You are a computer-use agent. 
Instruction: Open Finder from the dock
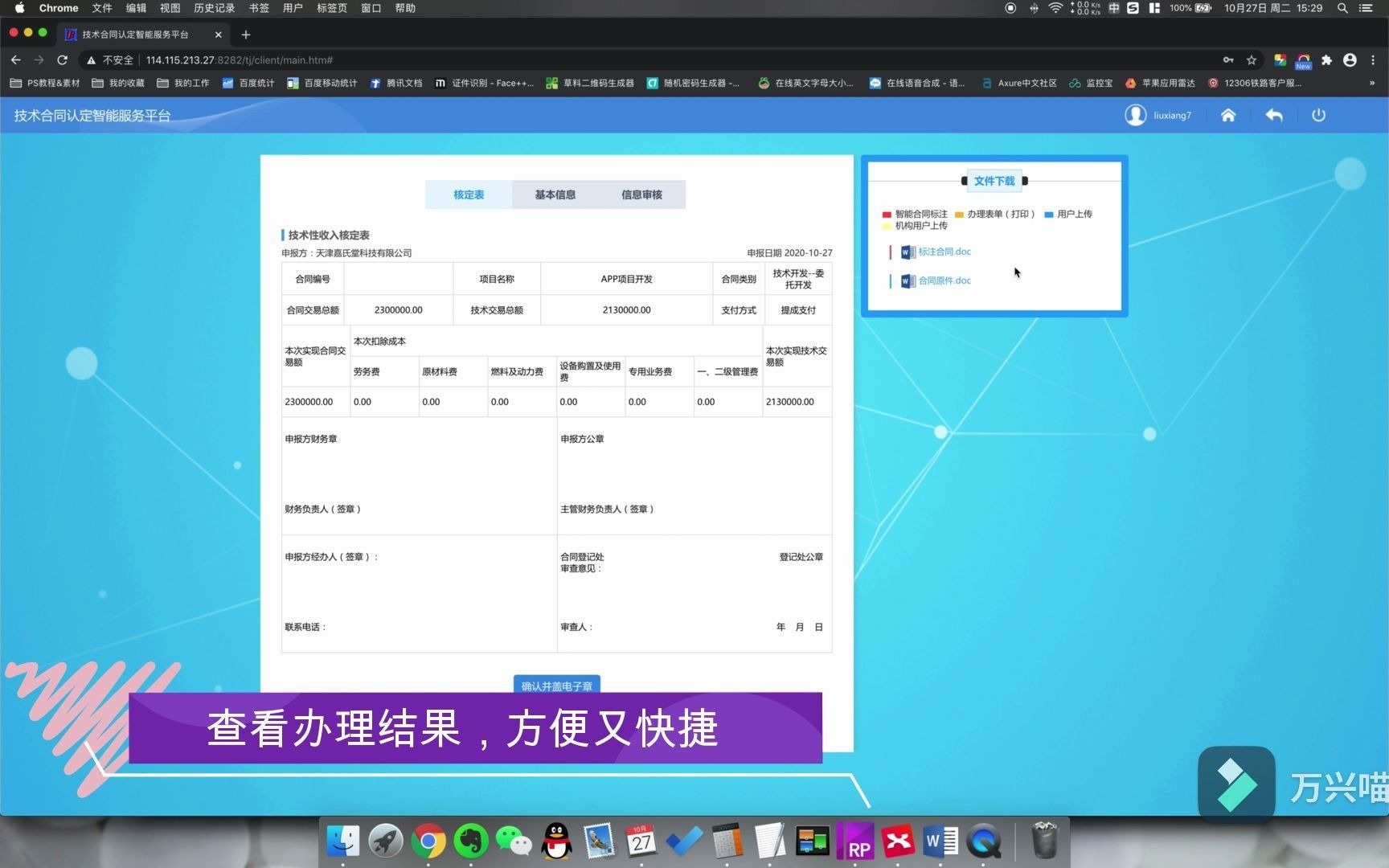pyautogui.click(x=343, y=841)
